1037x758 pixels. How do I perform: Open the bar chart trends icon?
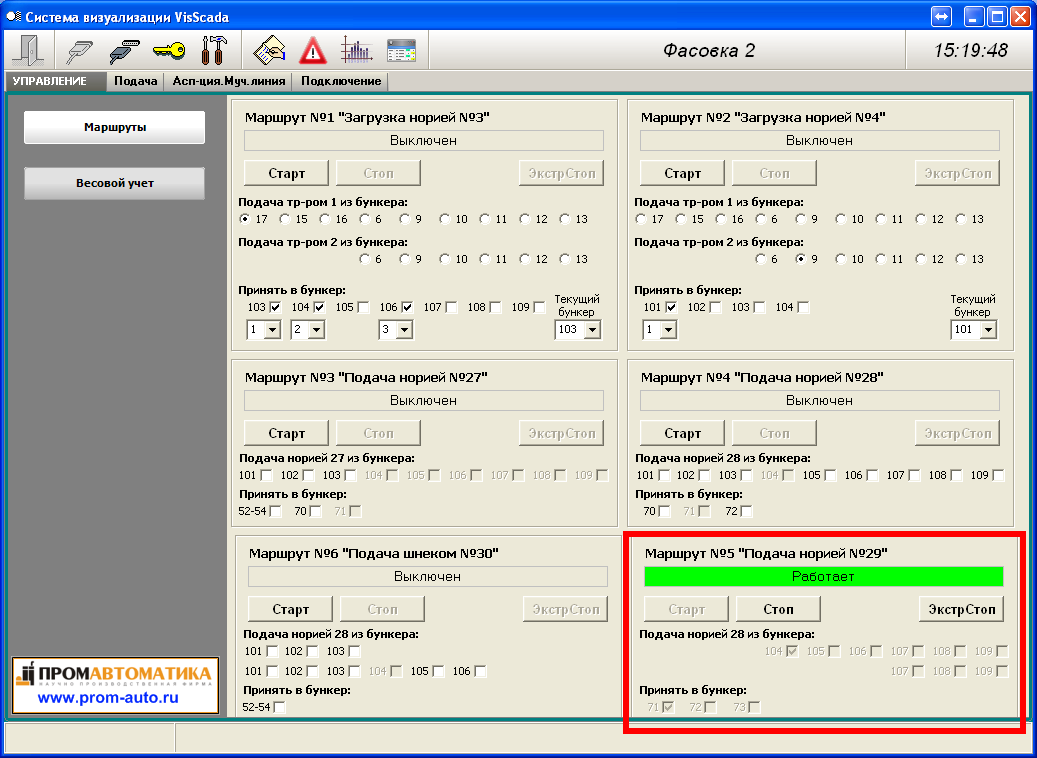point(356,50)
